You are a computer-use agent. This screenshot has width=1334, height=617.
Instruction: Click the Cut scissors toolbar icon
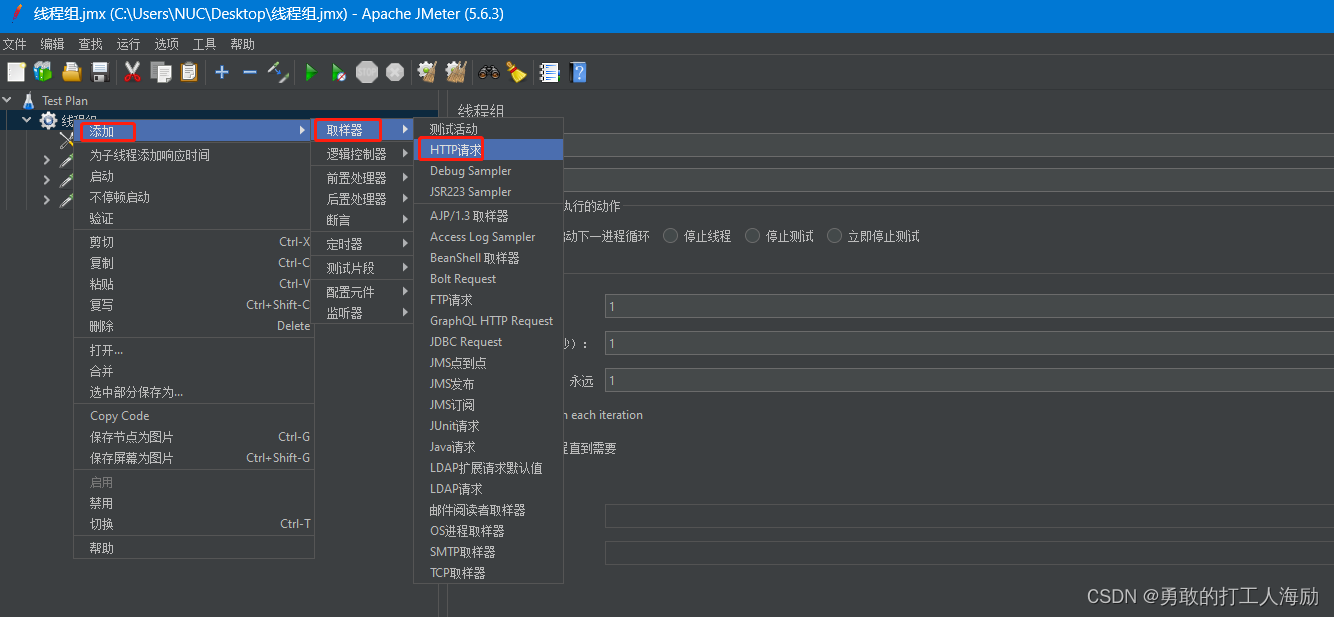point(132,72)
